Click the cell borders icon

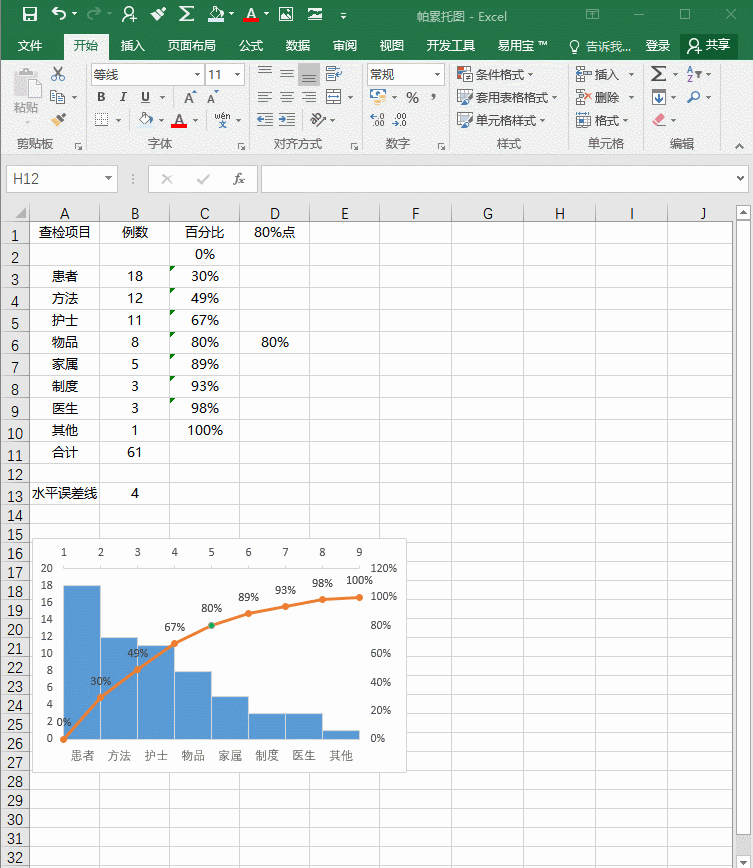[101, 120]
